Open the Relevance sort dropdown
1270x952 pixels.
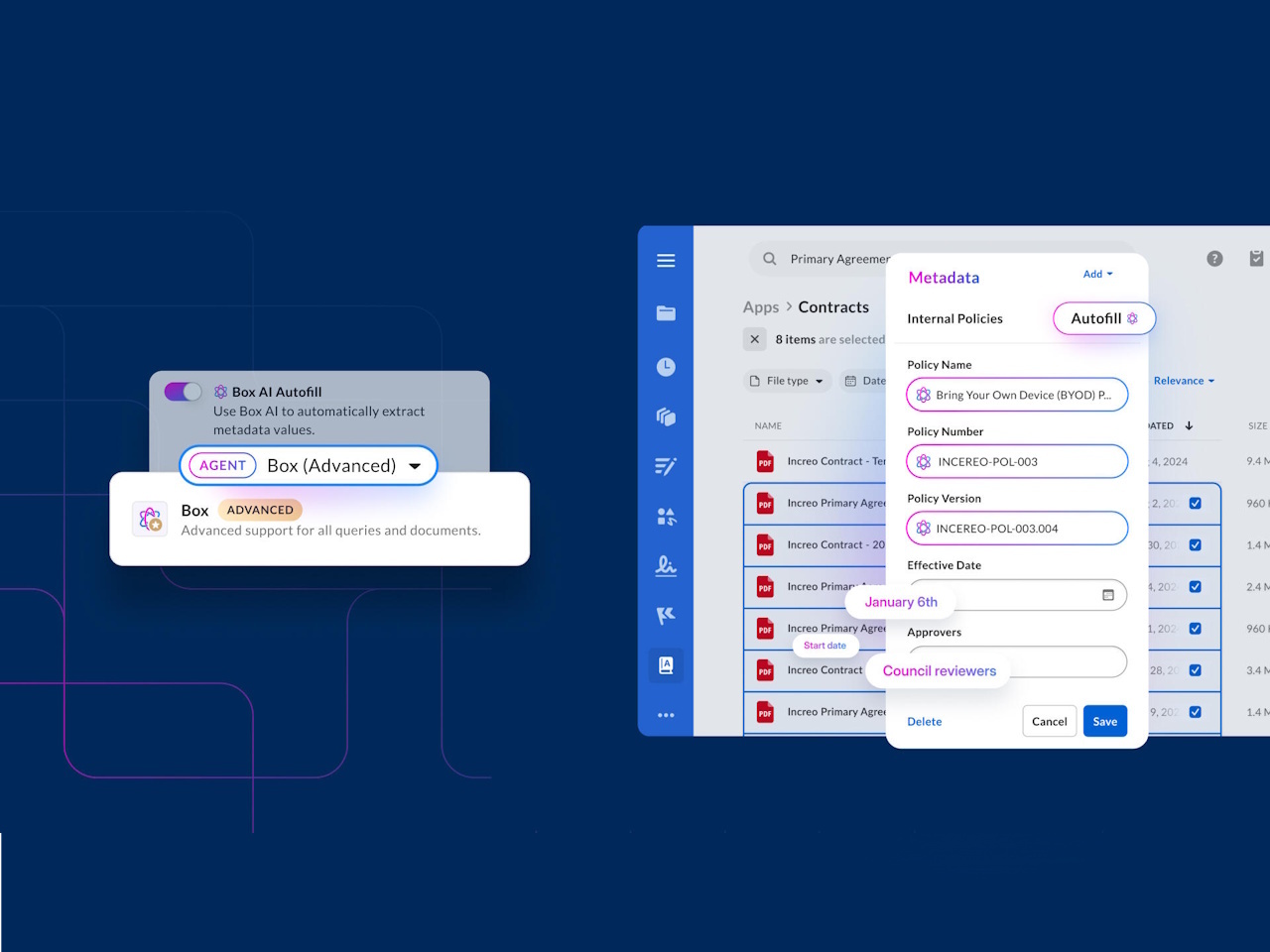coord(1184,381)
